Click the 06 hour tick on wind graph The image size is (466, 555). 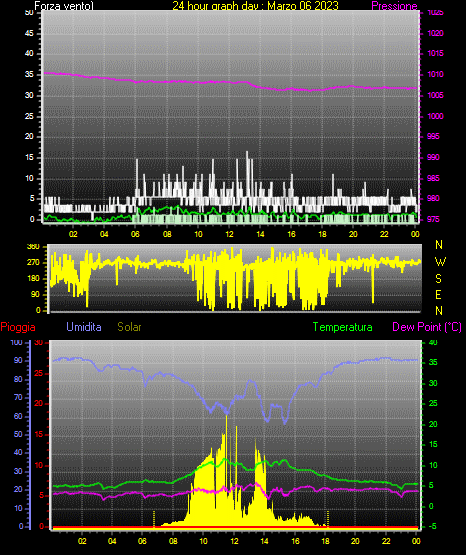(135, 234)
